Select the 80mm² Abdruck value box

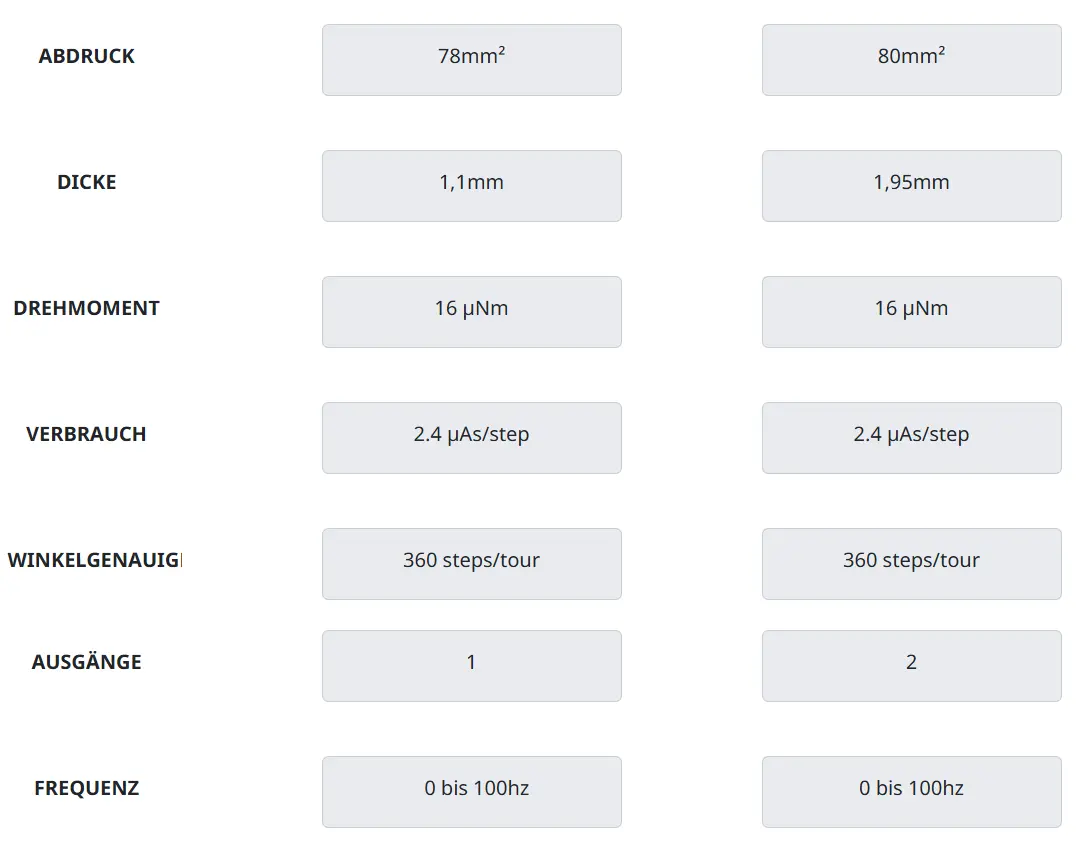pyautogui.click(x=911, y=60)
